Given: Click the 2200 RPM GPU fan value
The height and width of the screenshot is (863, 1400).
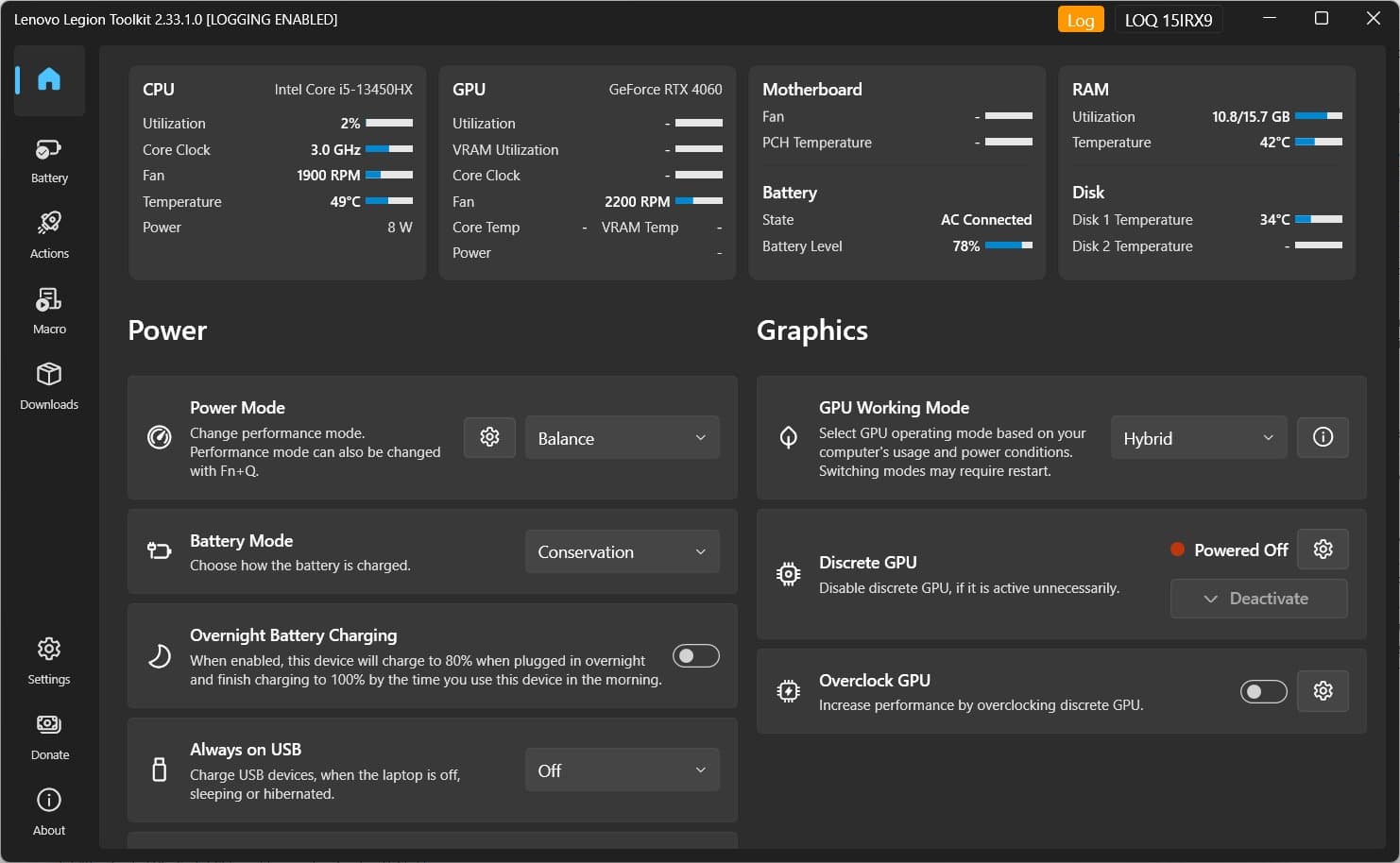Looking at the screenshot, I should 638,202.
